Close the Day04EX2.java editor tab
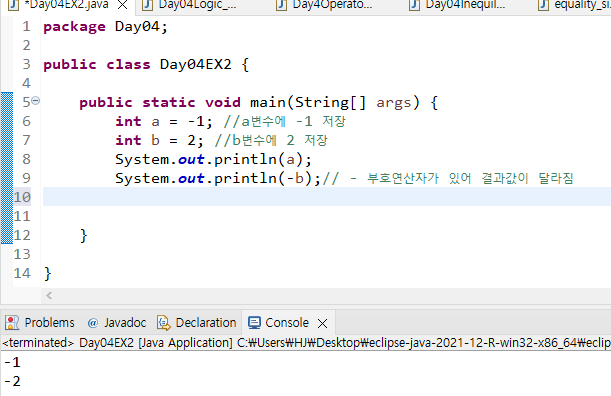The height and width of the screenshot is (396, 611). pyautogui.click(x=123, y=5)
